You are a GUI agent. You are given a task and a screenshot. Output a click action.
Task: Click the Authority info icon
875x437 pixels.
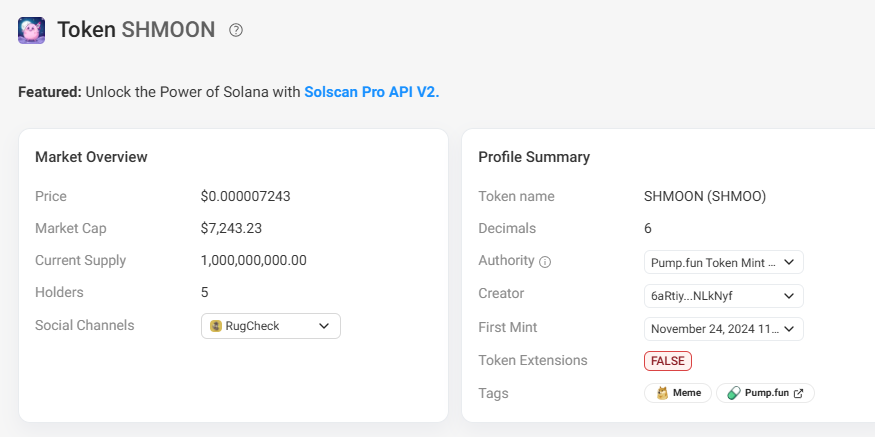point(545,262)
